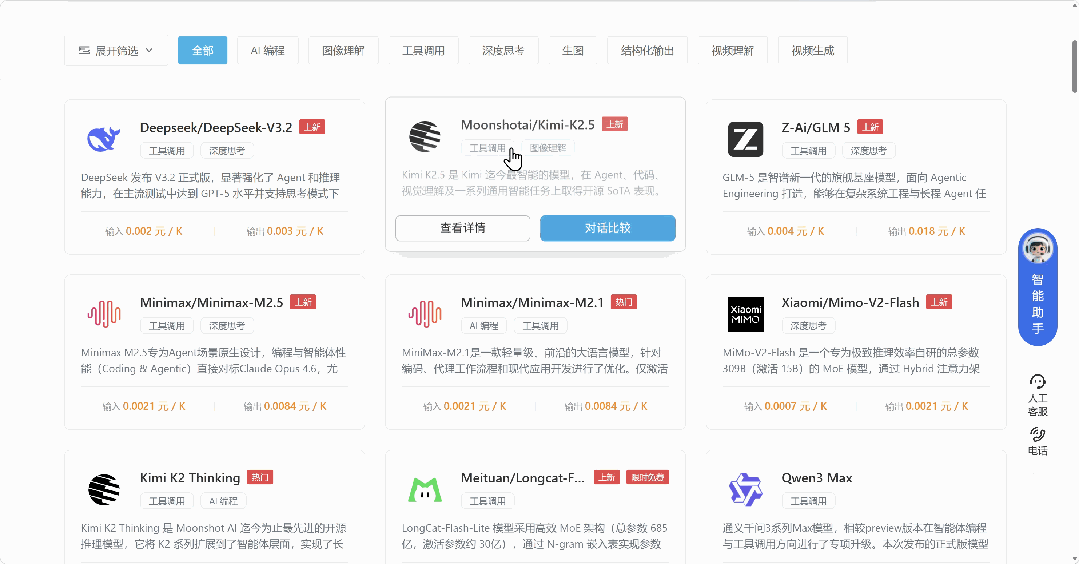
Task: Click the 热门 badge on Kimi K2 Thinking
Action: point(260,477)
